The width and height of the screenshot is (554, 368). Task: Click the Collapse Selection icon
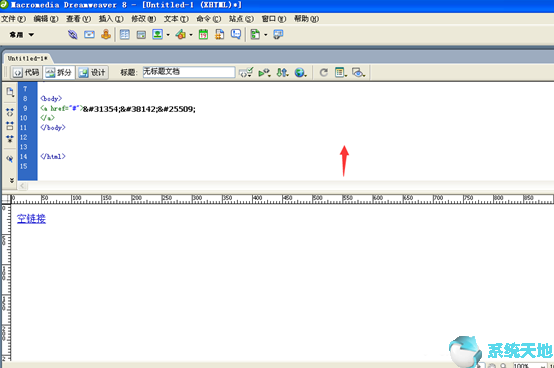[x=10, y=125]
